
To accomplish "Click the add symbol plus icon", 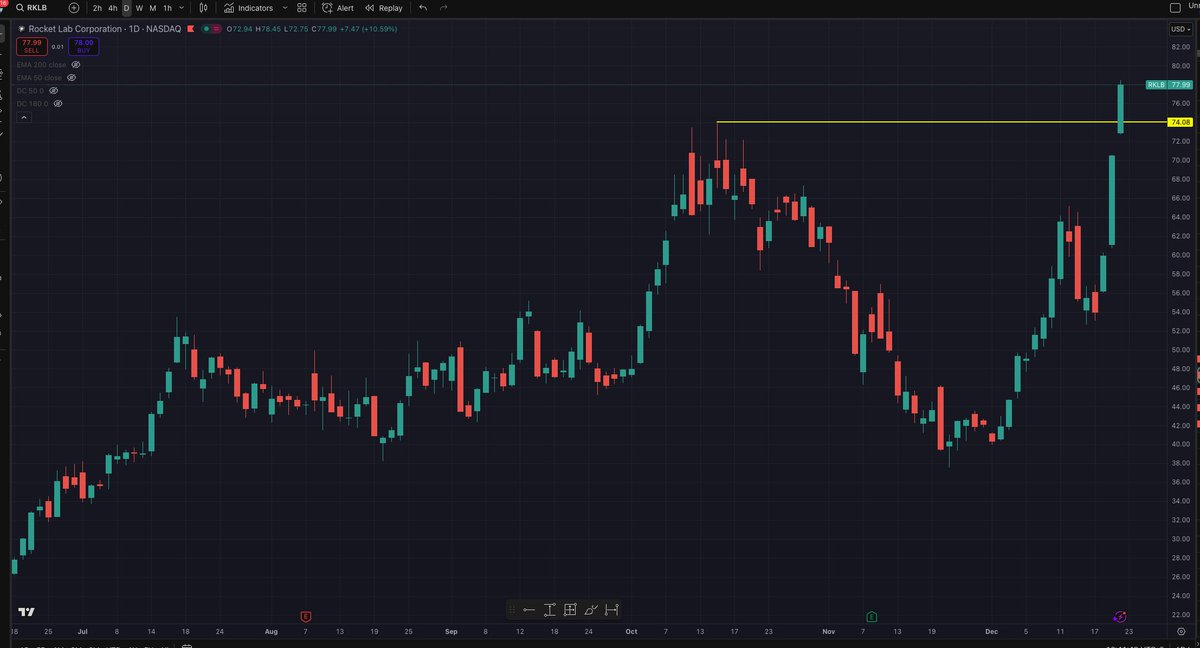I will coord(74,8).
